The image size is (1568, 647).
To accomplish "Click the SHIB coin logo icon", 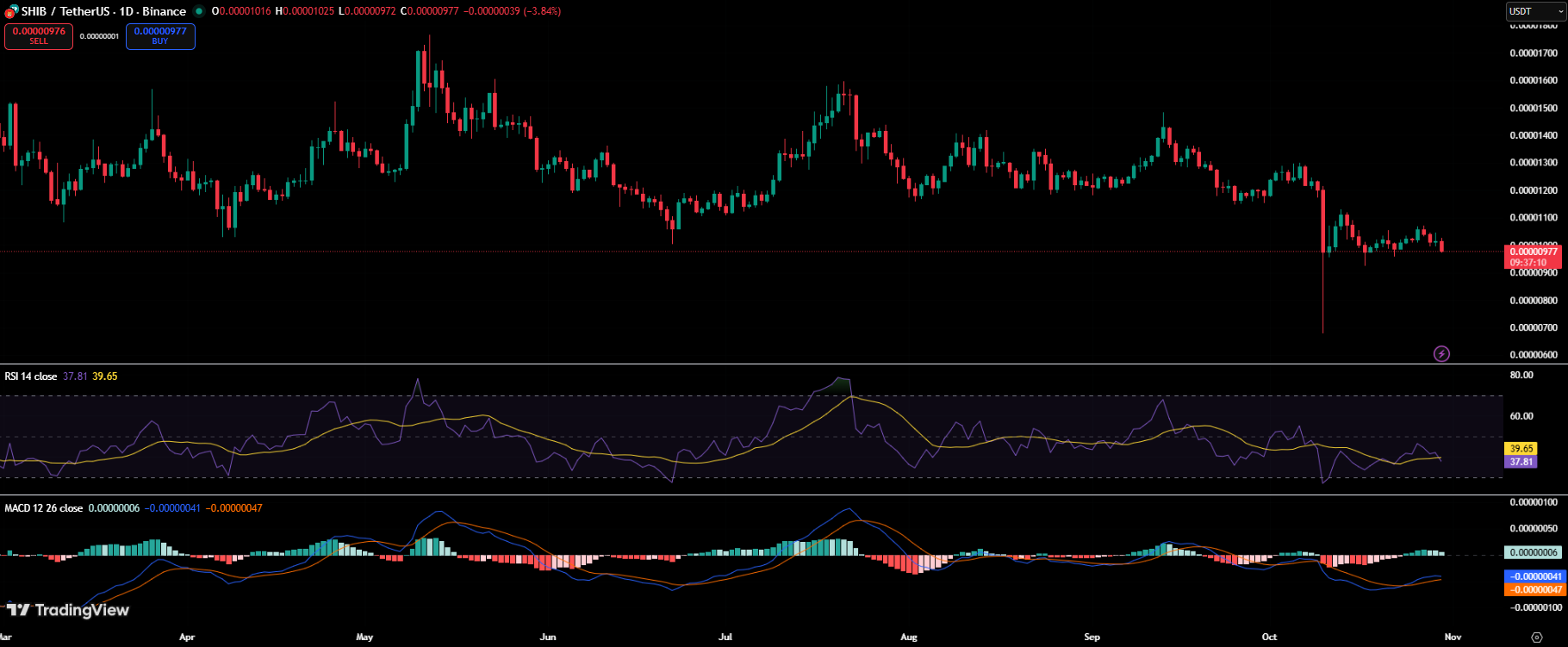I will point(11,11).
